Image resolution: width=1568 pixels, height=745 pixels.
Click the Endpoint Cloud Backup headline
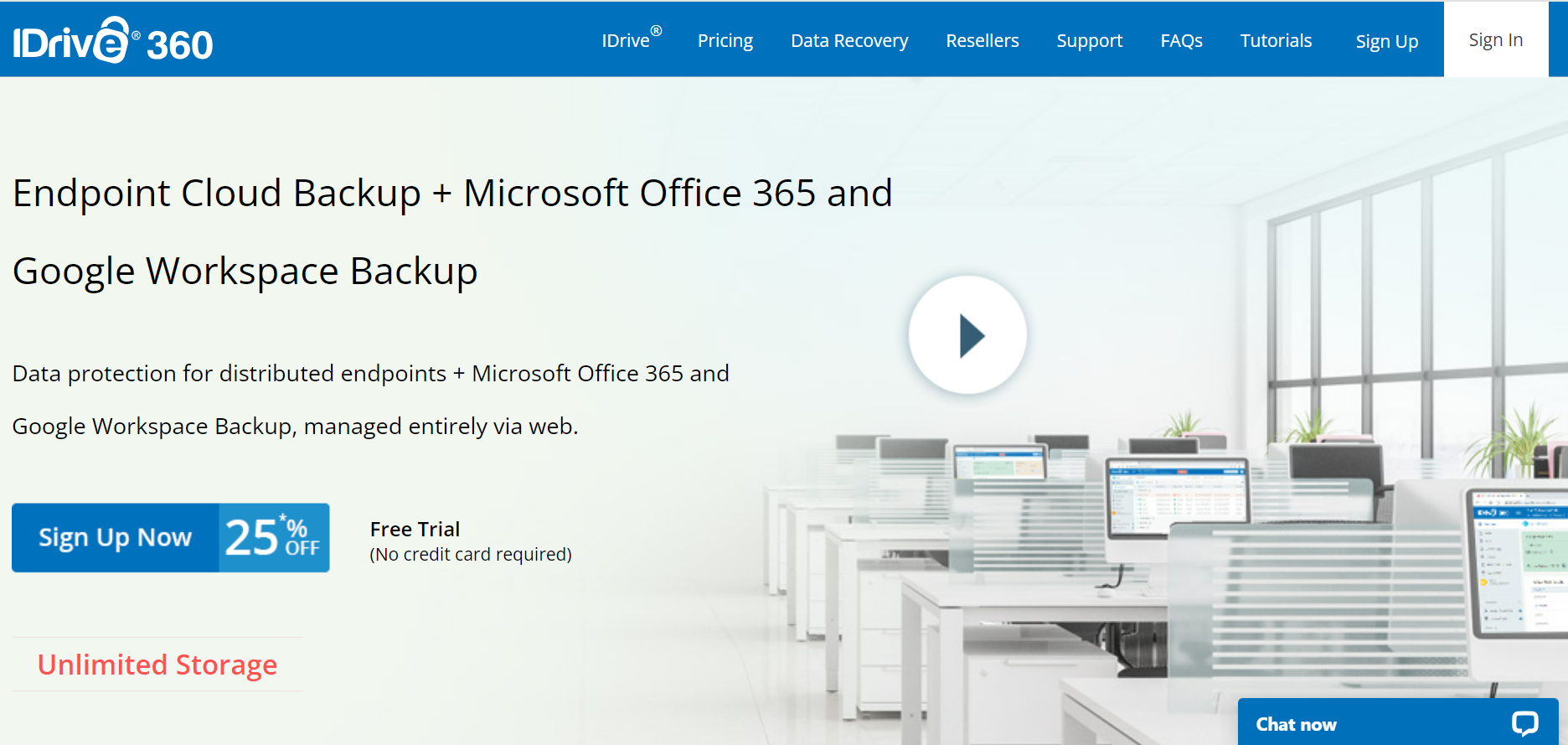(452, 232)
